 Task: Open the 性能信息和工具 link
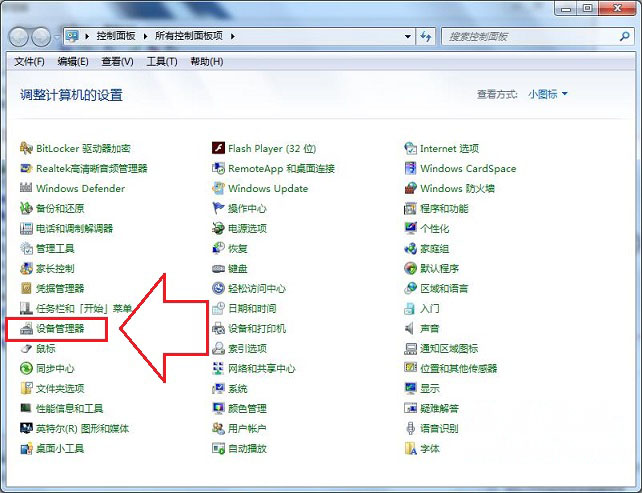coord(70,409)
